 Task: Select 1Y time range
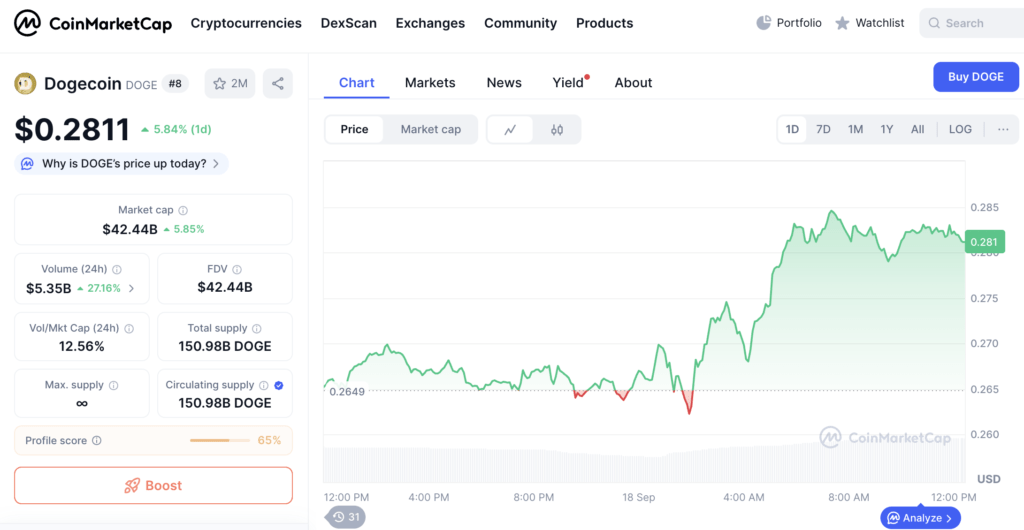point(887,129)
